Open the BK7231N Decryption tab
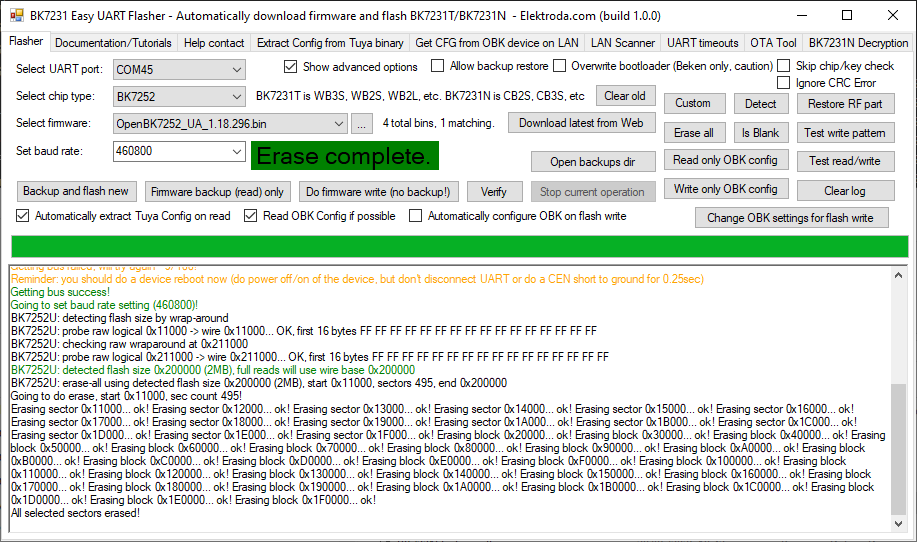The width and height of the screenshot is (917, 542). 858,43
